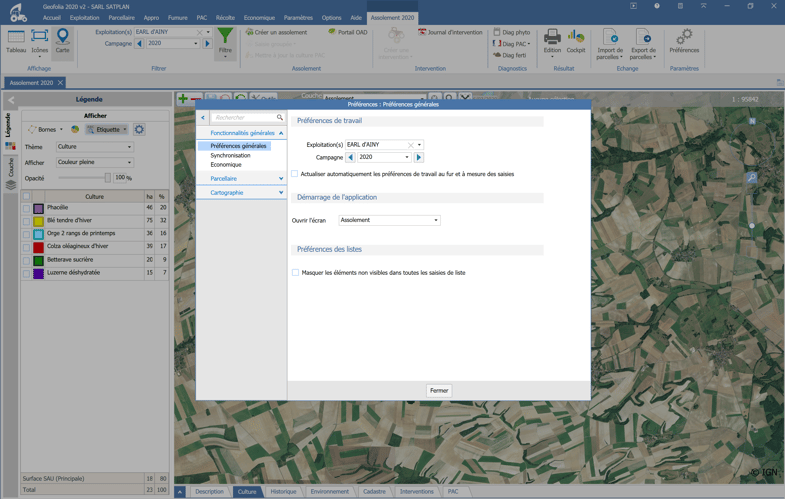The image size is (785, 499).
Task: Open the Parcellaire ribbon menu
Action: point(121,18)
